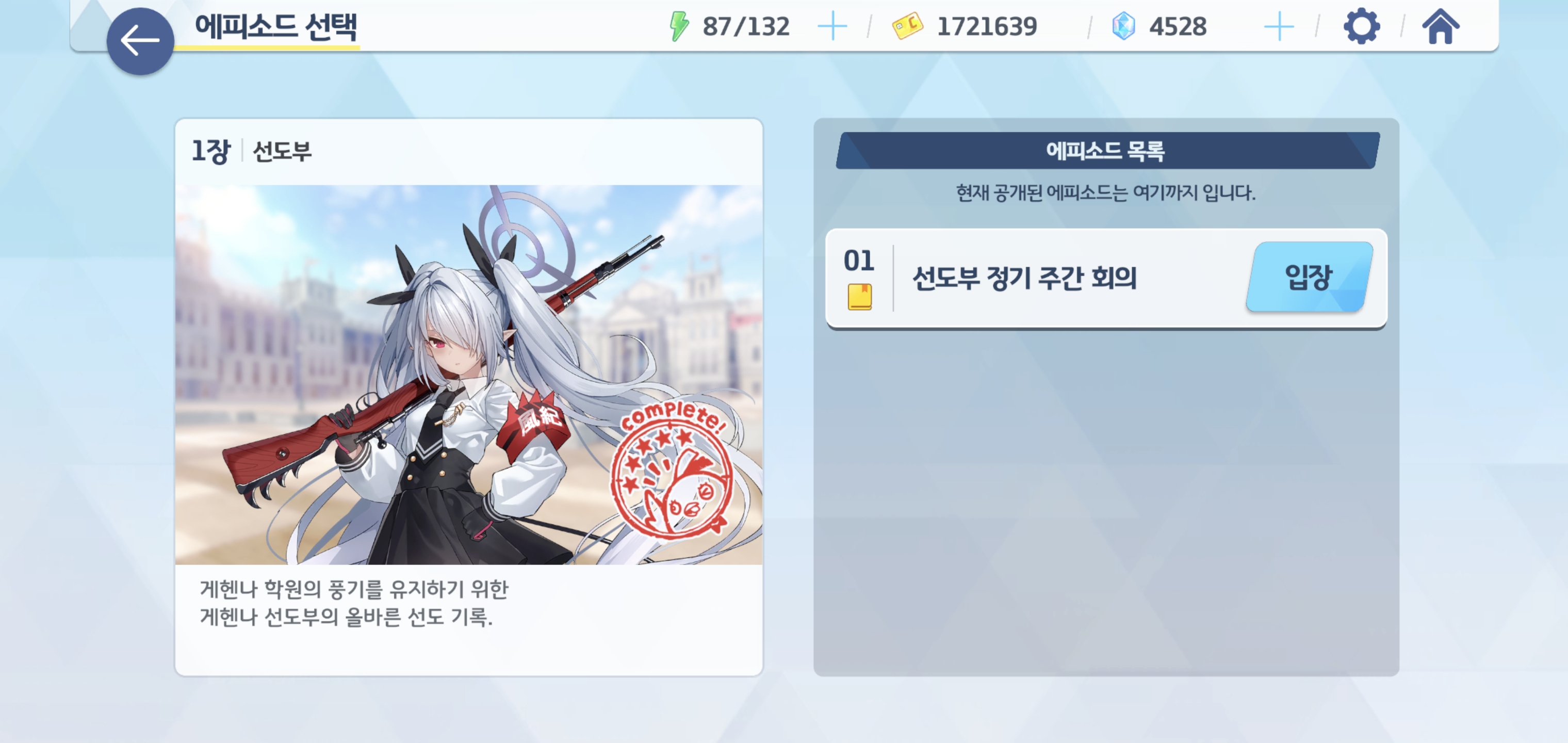Click the chapter description text
This screenshot has width=1568, height=743.
point(354,603)
